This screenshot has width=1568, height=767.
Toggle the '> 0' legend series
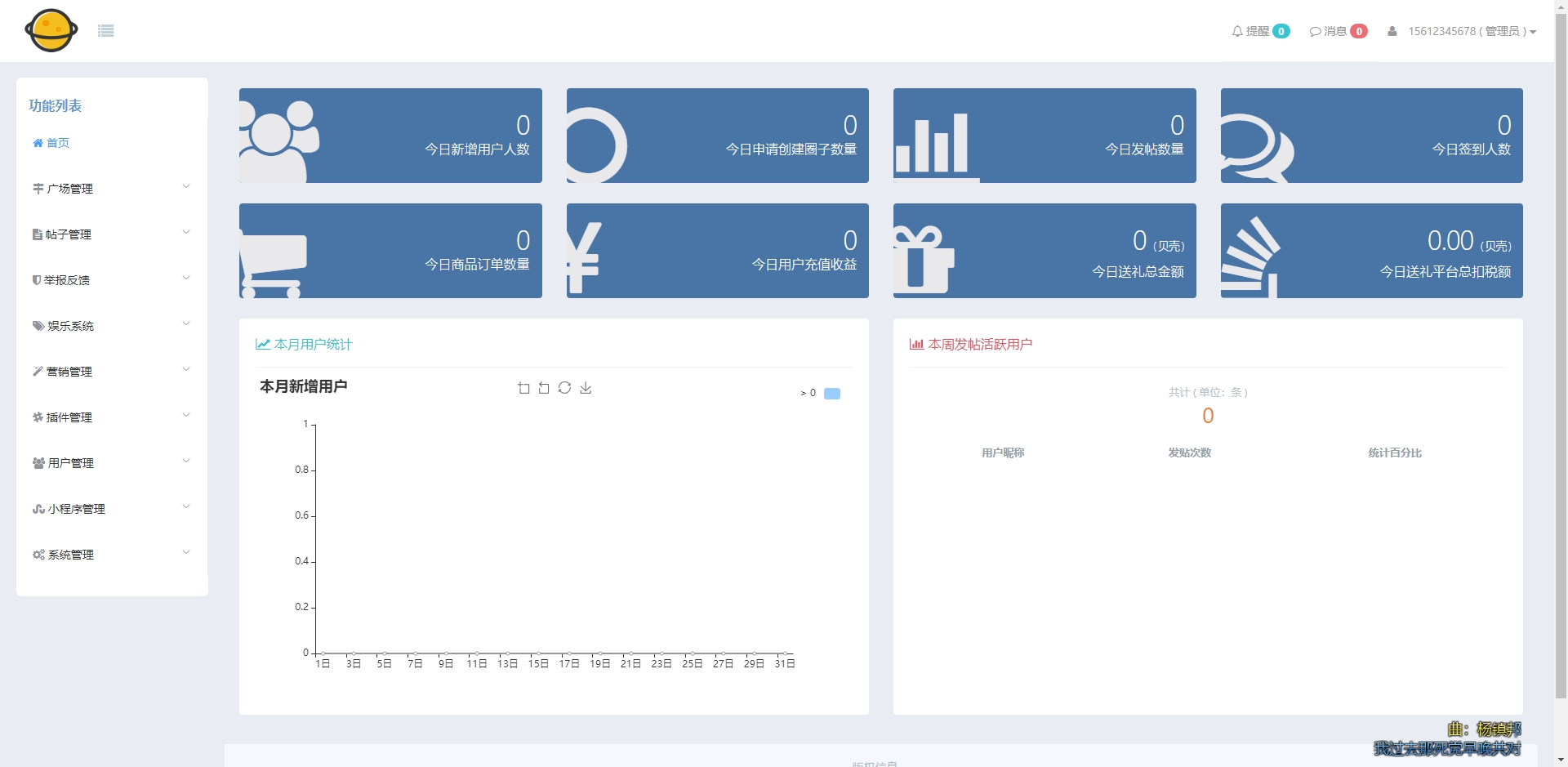click(808, 394)
